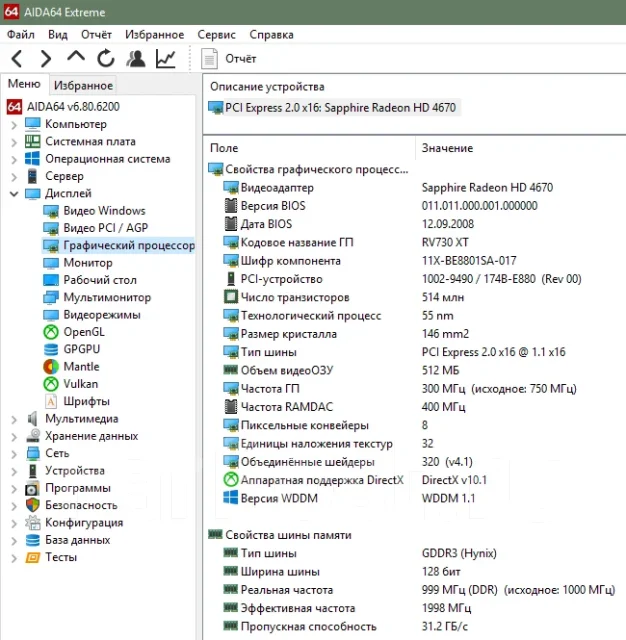Select the Мультимонитор tree item
626x640 pixels.
(x=107, y=297)
